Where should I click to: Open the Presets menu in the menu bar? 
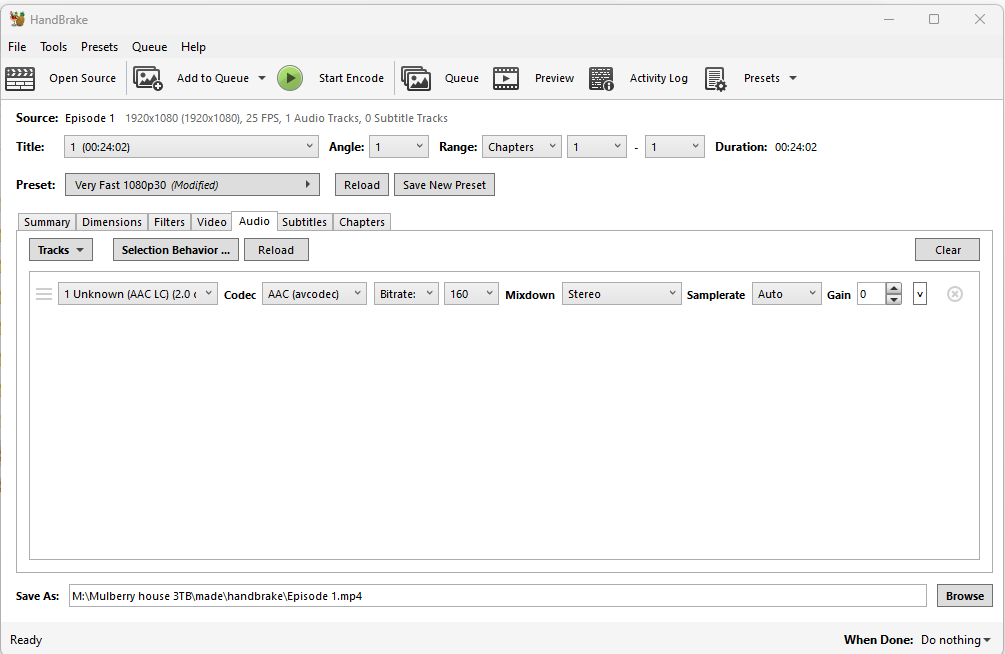(x=99, y=47)
